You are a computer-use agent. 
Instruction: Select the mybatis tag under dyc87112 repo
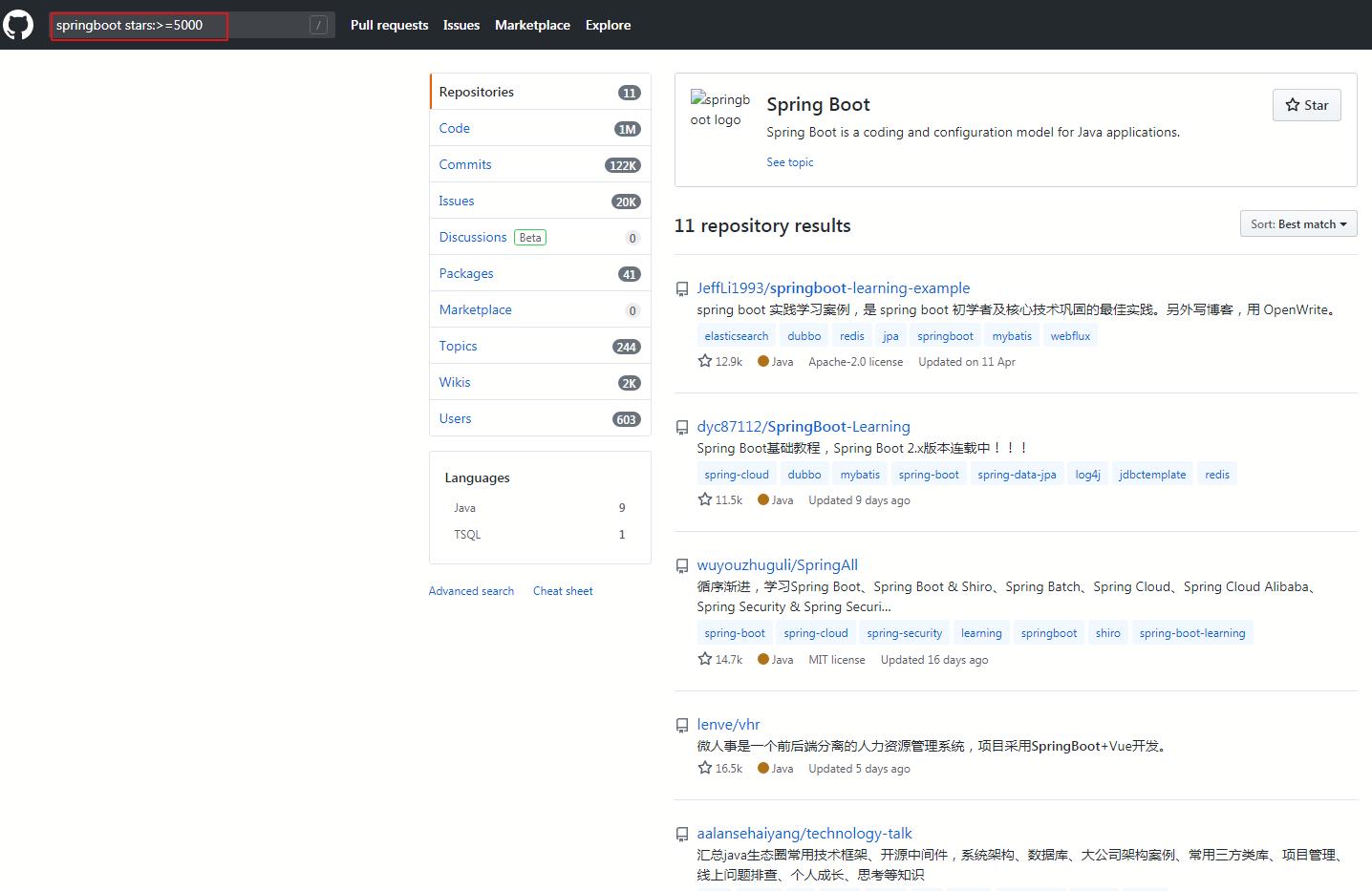pyautogui.click(x=860, y=475)
